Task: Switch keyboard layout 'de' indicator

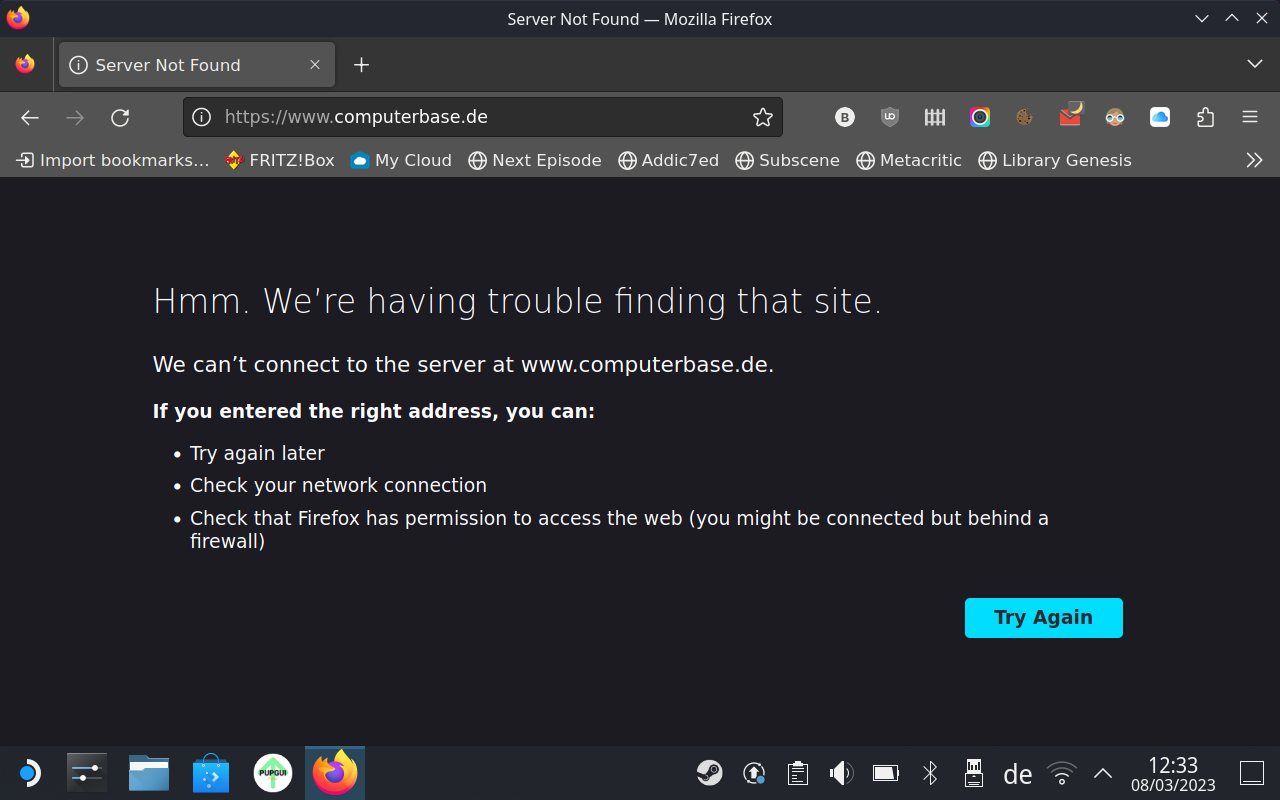Action: pyautogui.click(x=1018, y=774)
